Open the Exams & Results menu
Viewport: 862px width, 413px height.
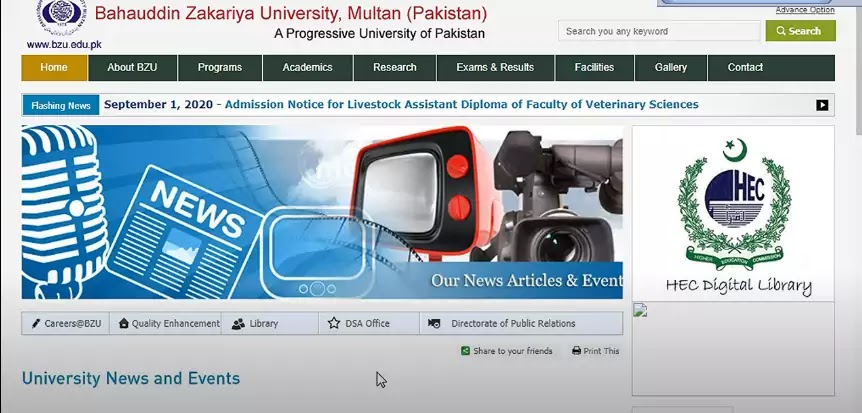495,68
